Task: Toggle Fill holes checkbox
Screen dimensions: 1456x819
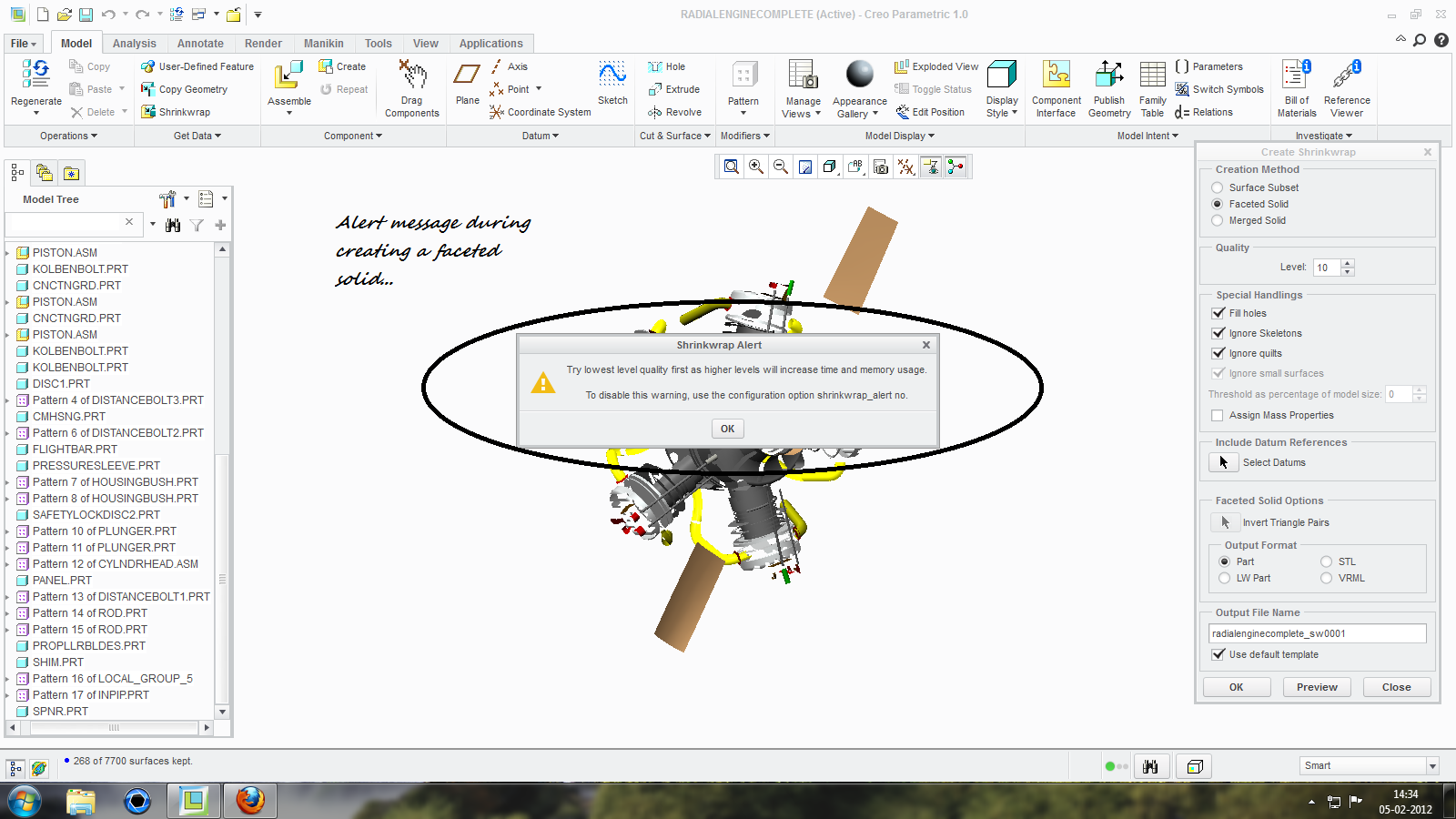Action: coord(1218,313)
